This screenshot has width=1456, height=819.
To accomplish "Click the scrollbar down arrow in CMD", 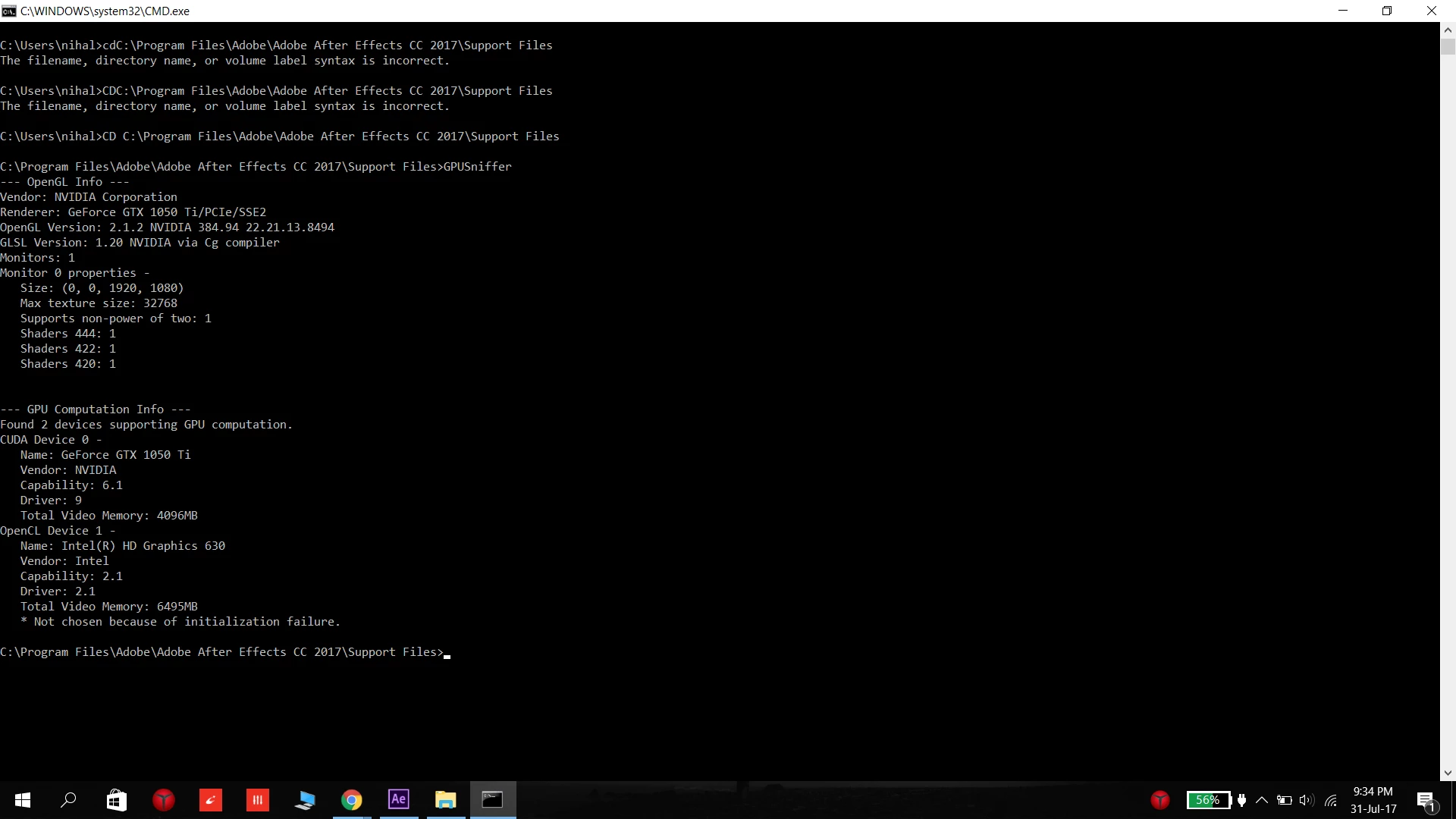I will click(x=1448, y=773).
